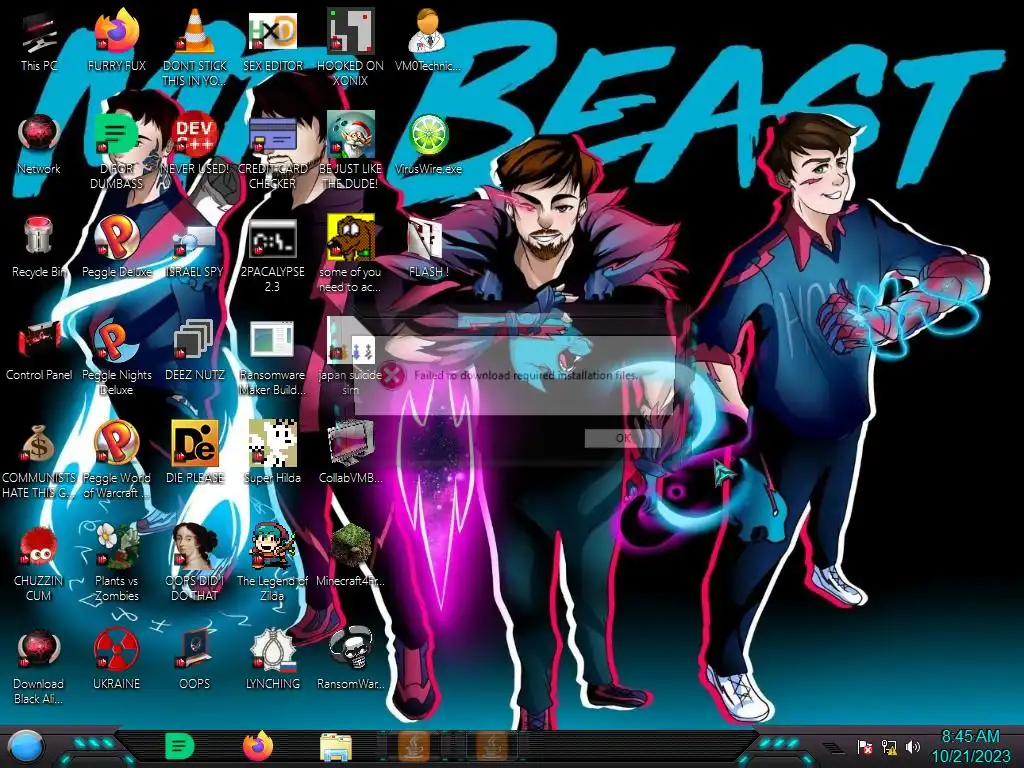This screenshot has height=768, width=1024.
Task: Click OK in the failed download dialog
Action: tap(623, 438)
